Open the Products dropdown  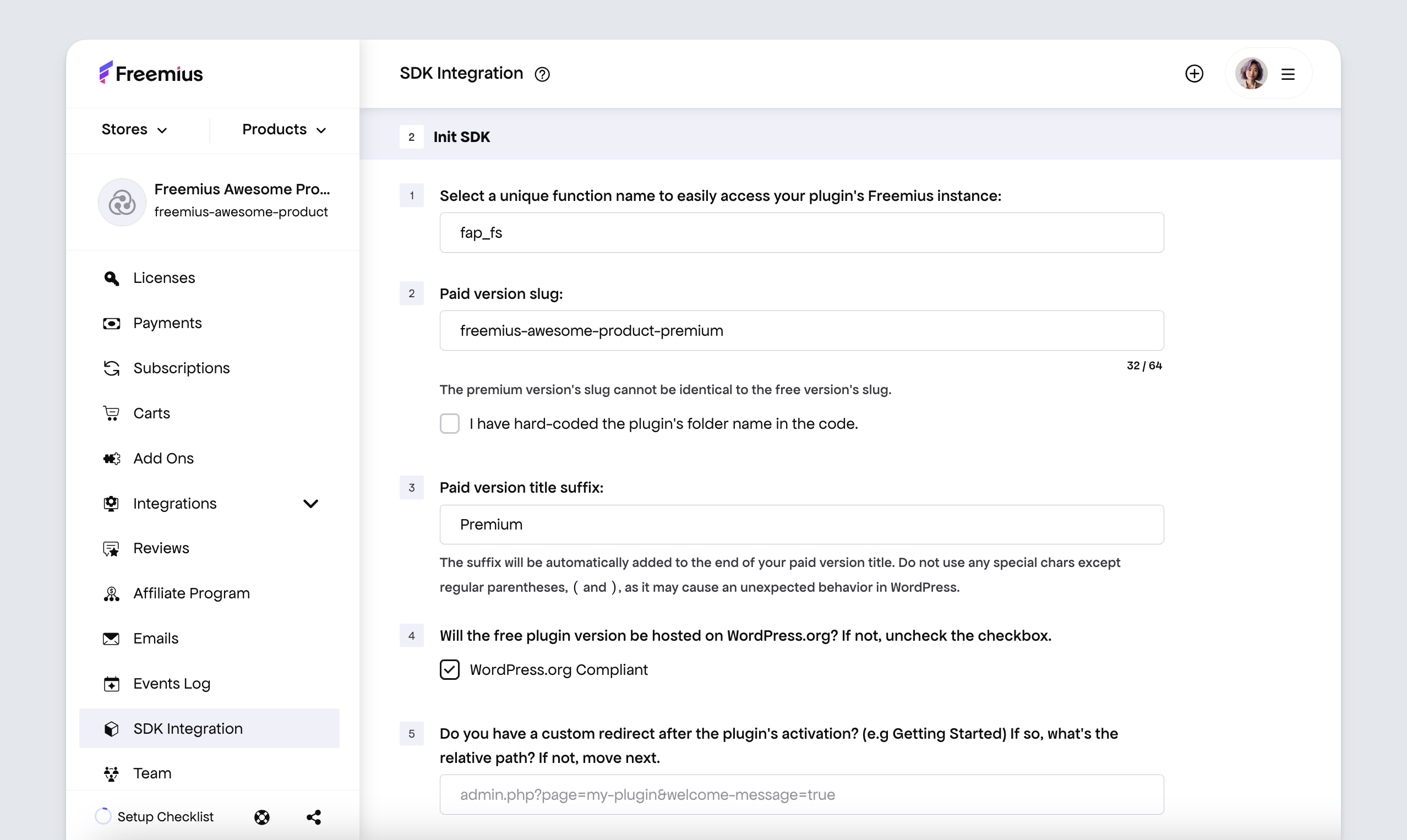click(x=285, y=129)
